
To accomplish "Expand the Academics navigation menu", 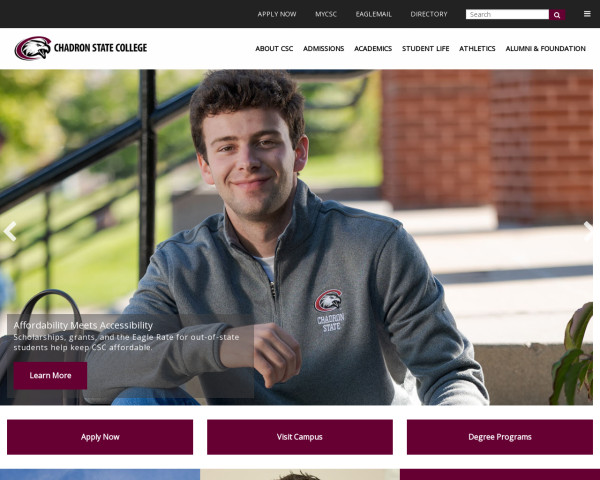I will (373, 49).
